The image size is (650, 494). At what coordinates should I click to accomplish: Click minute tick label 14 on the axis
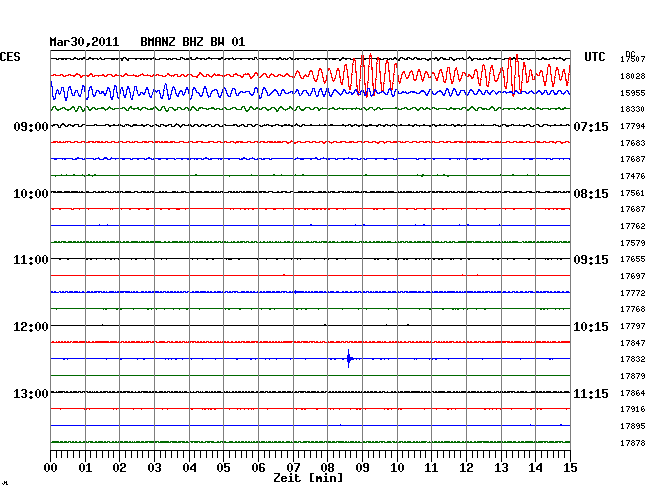(x=535, y=468)
